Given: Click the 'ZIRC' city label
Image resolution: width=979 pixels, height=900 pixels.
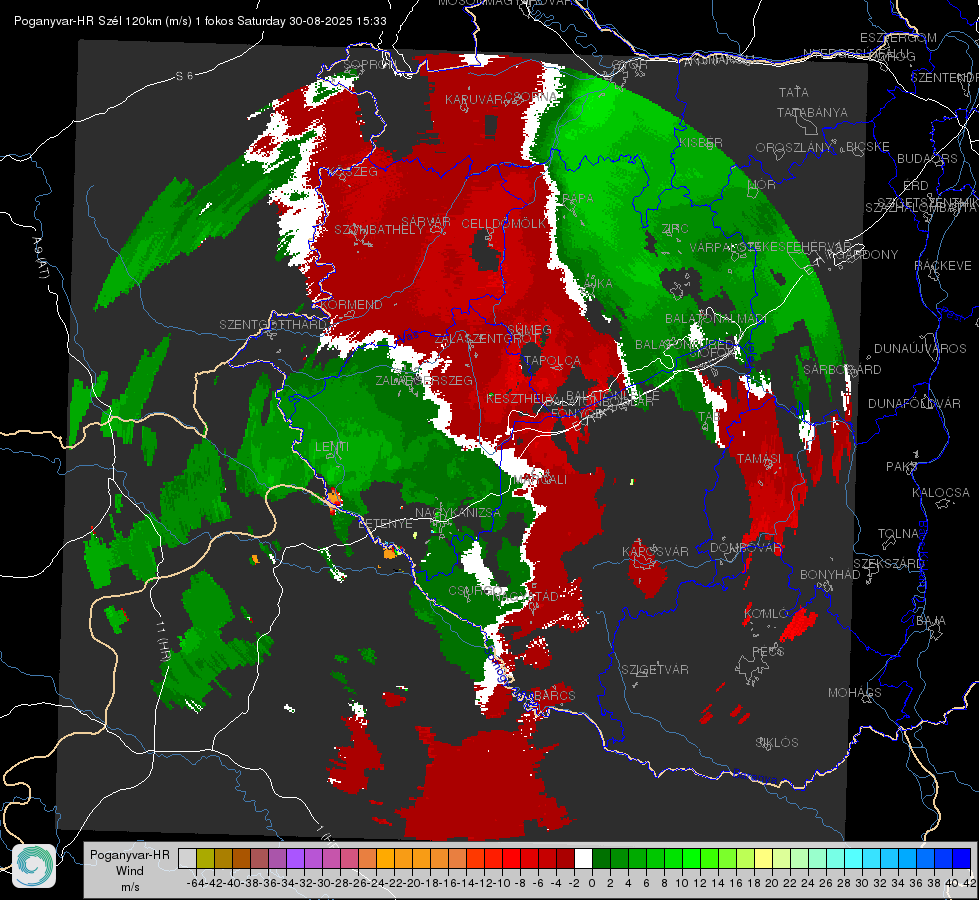Looking at the screenshot, I should pos(675,229).
